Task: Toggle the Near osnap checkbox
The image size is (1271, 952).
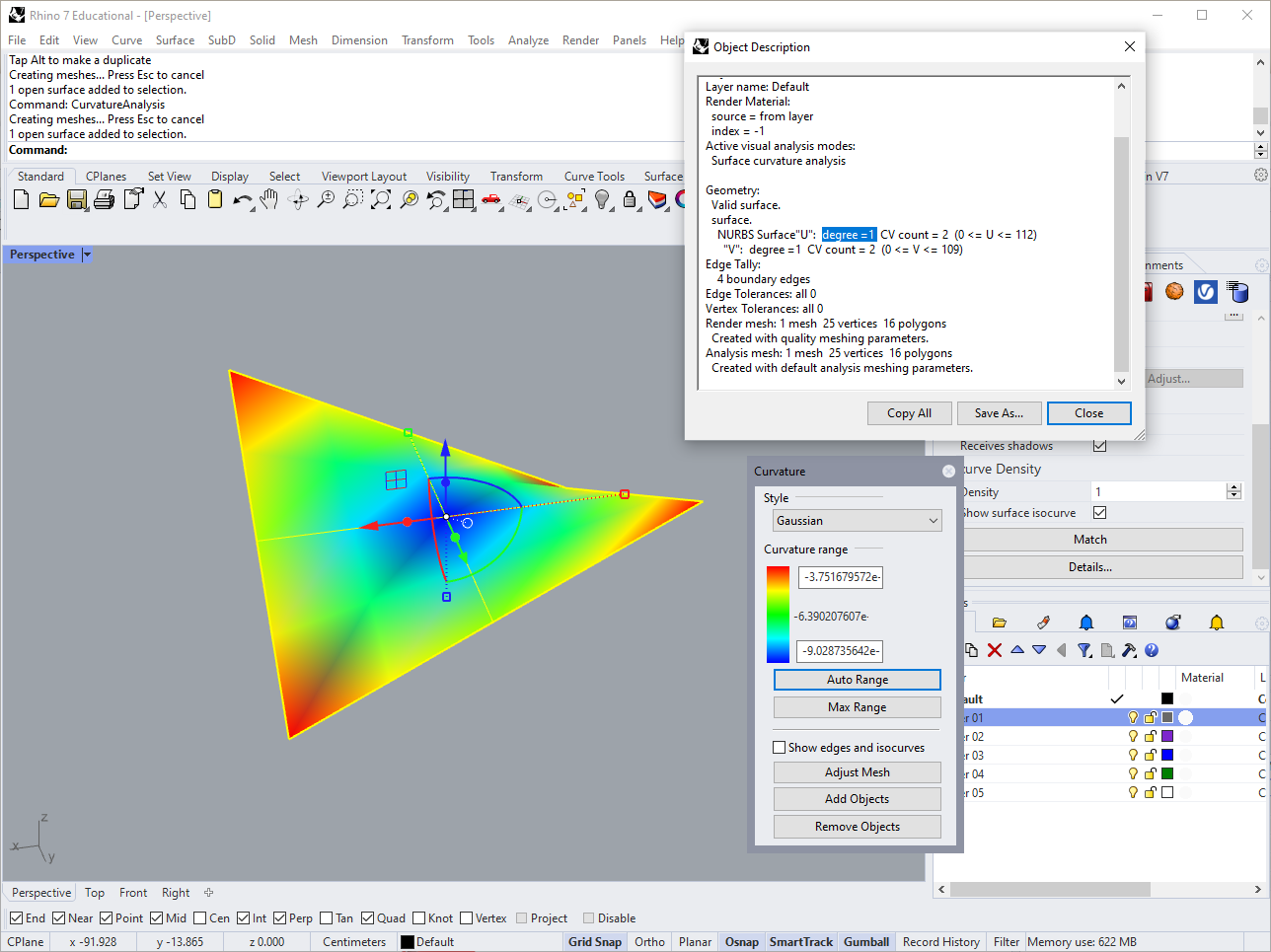Action: point(59,918)
